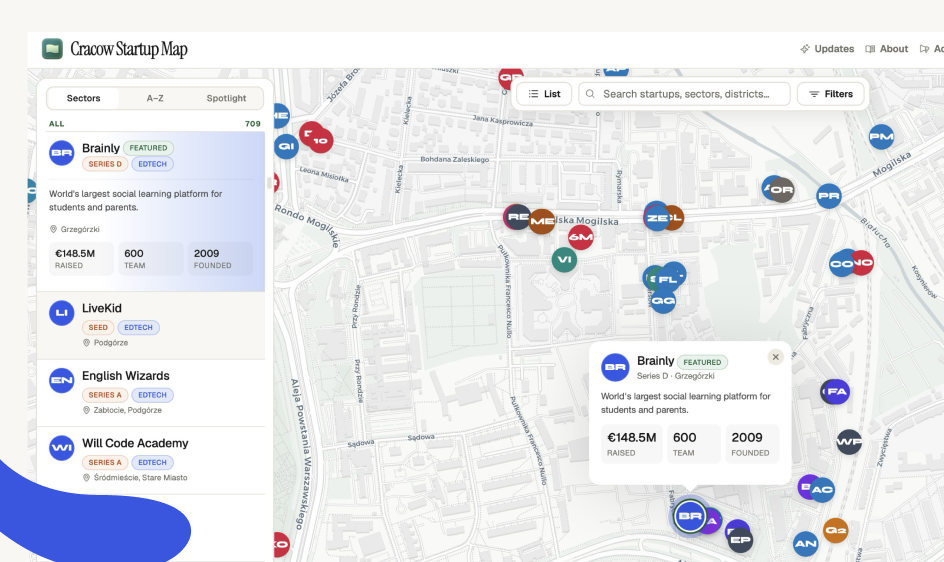Click the BR avatar in map popup
Image resolution: width=944 pixels, height=562 pixels.
click(x=615, y=367)
